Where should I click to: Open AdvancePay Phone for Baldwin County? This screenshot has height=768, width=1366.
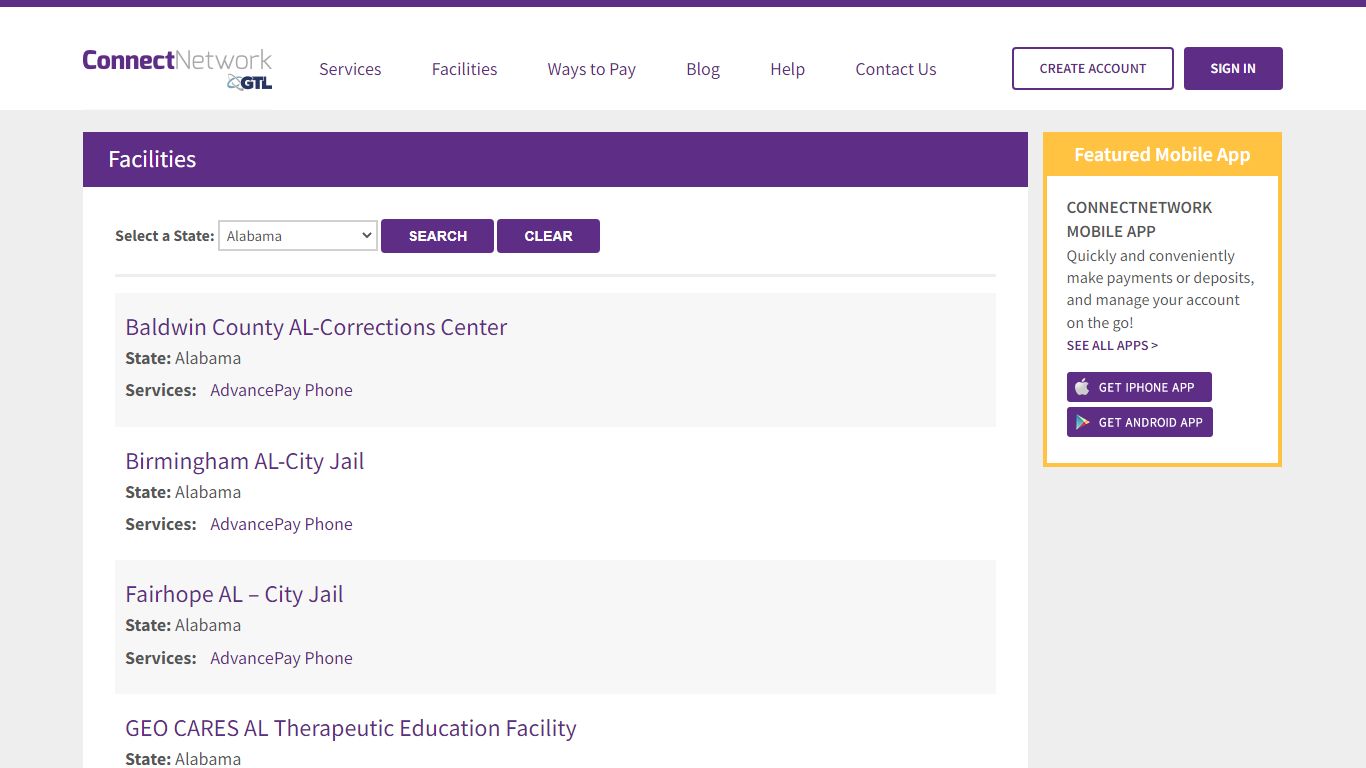(x=281, y=390)
